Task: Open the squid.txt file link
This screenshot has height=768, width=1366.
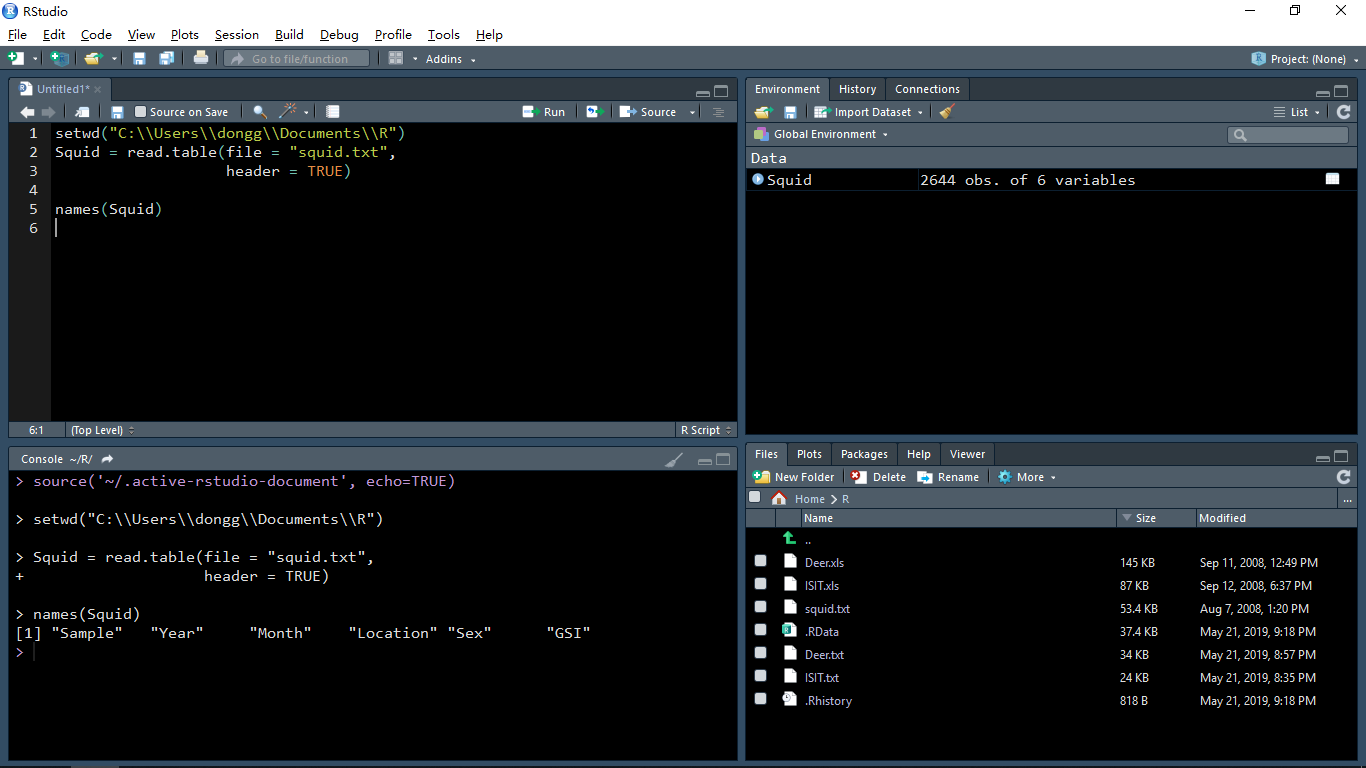Action: pyautogui.click(x=827, y=608)
